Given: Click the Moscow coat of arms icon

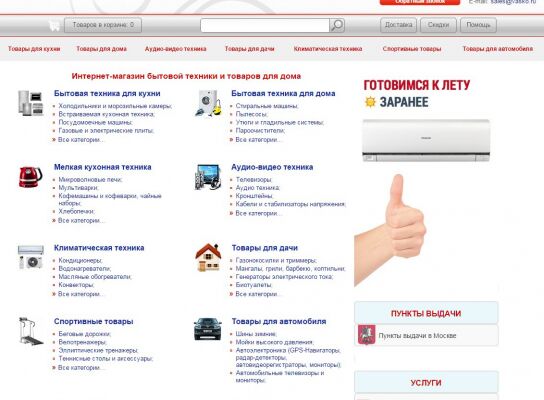Looking at the screenshot, I should click(x=366, y=335).
